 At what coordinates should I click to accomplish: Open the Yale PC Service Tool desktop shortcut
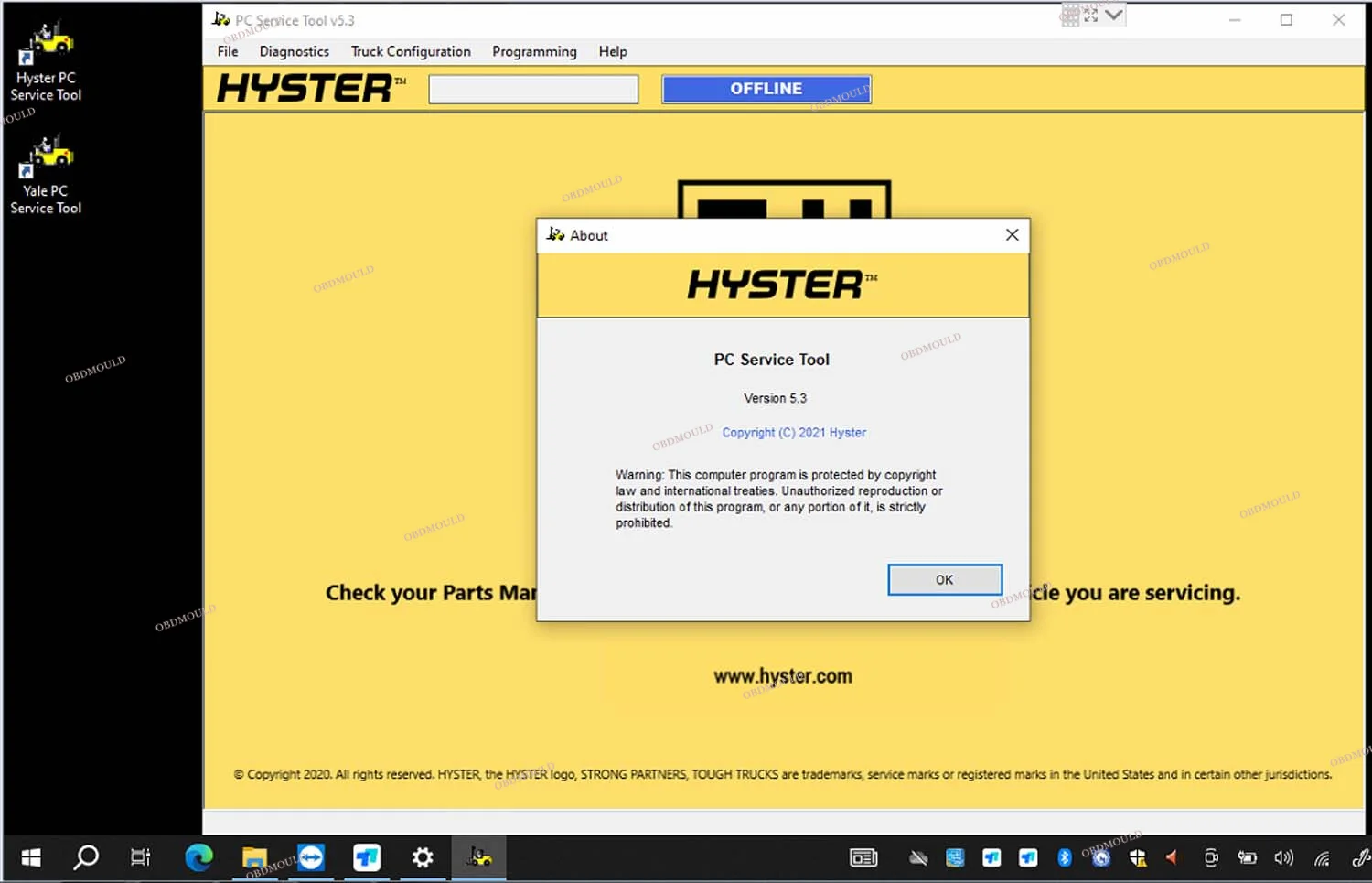click(46, 176)
